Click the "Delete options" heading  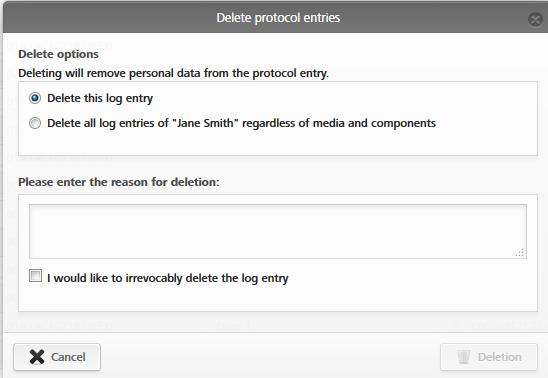point(58,54)
